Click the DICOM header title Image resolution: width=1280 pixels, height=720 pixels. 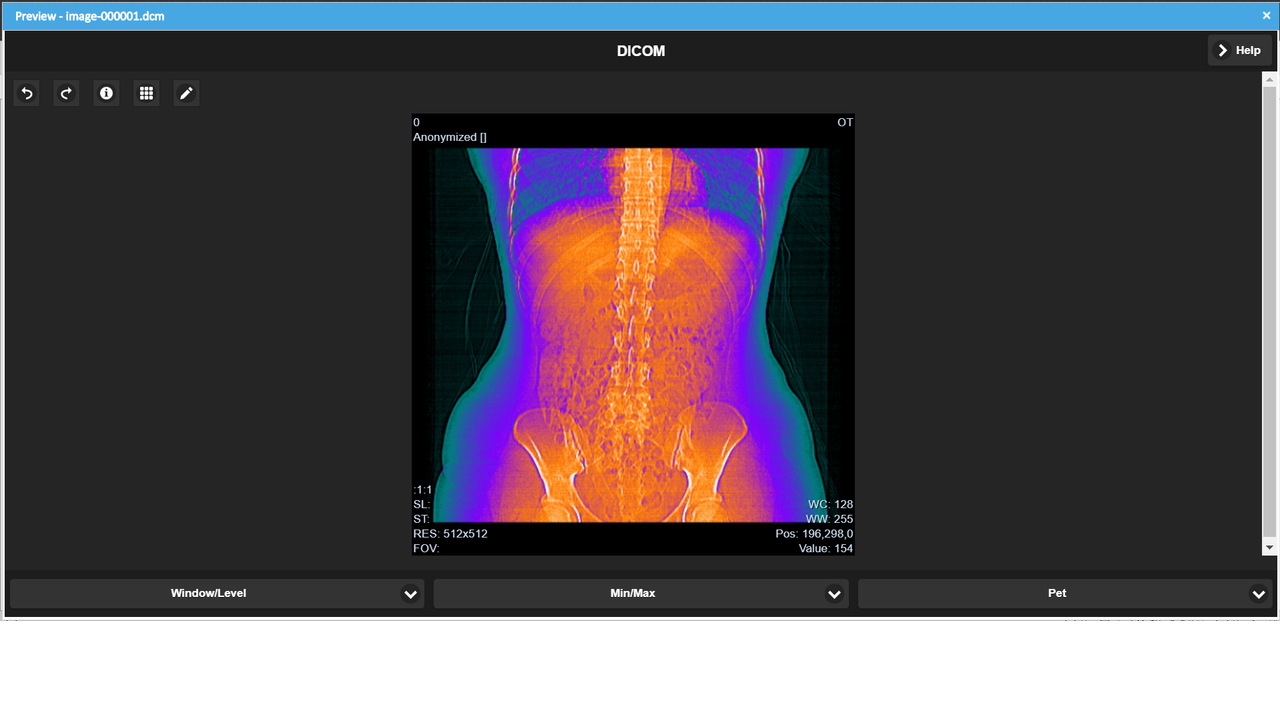640,50
